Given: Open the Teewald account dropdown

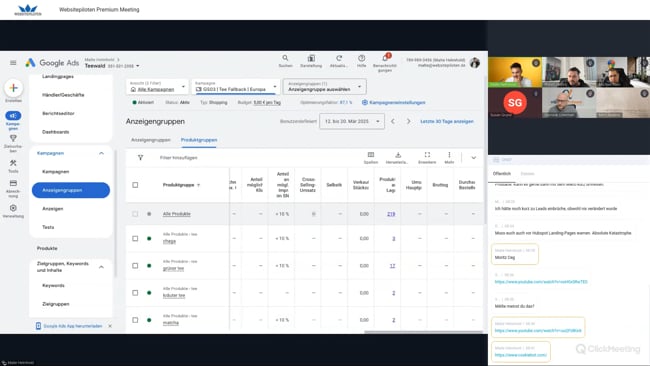Looking at the screenshot, I should coord(112,66).
